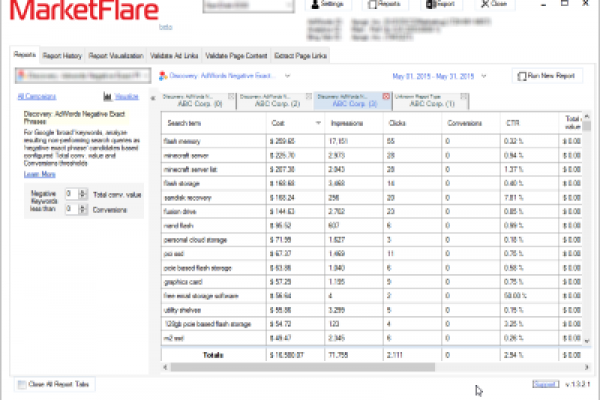The height and width of the screenshot is (400, 600).
Task: Click the table's vertical scroll-up arrow
Action: point(587,116)
